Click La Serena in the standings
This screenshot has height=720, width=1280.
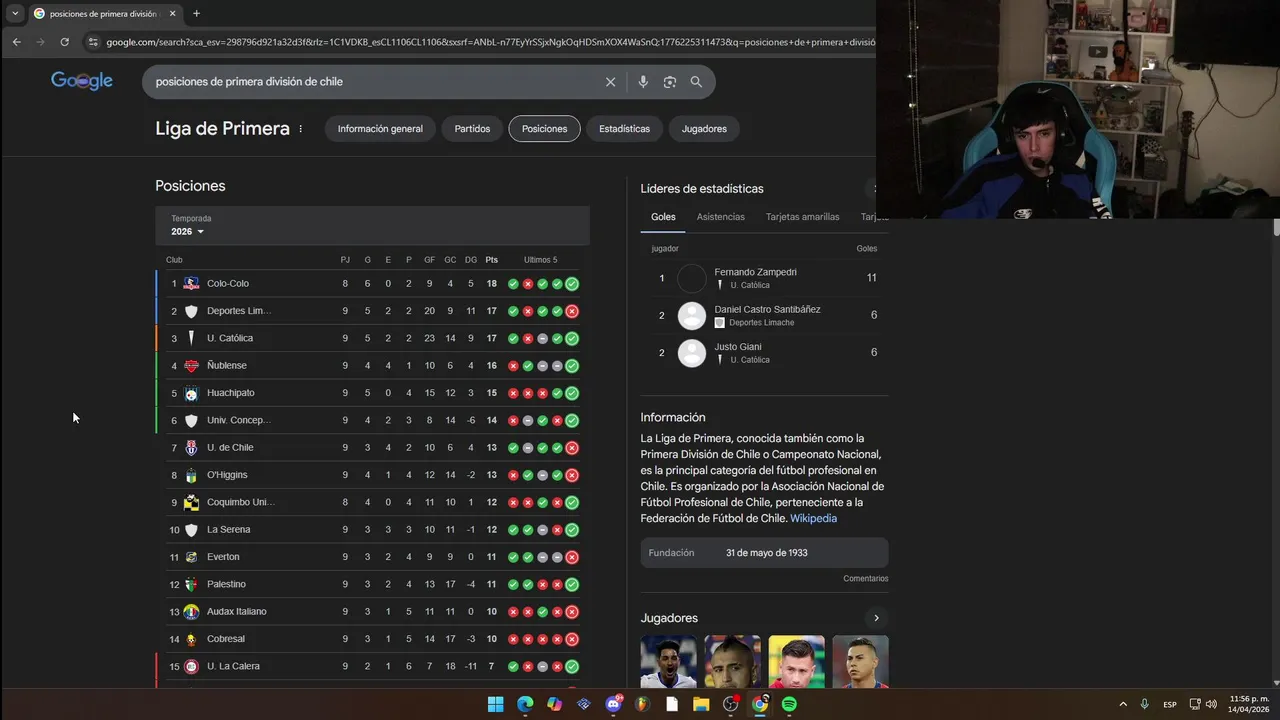[x=228, y=530]
